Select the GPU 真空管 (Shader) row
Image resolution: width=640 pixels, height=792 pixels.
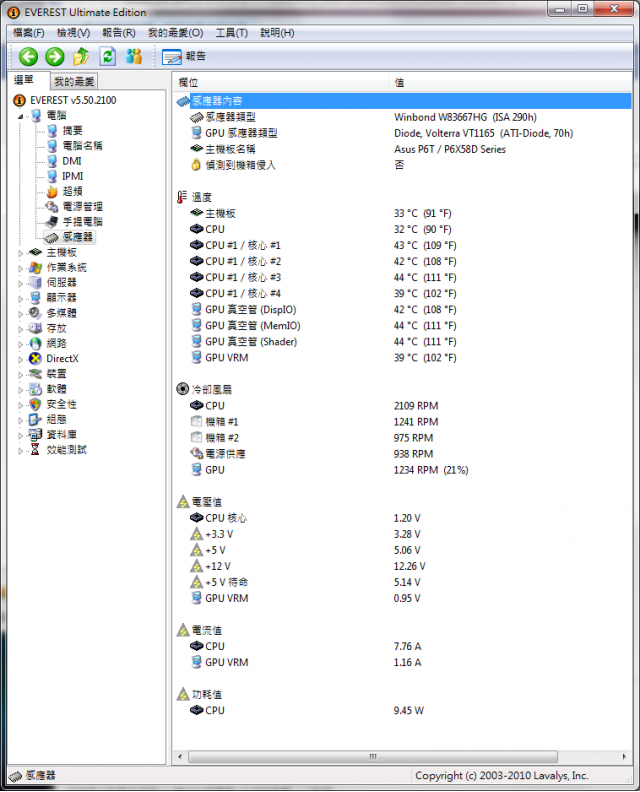tap(403, 341)
